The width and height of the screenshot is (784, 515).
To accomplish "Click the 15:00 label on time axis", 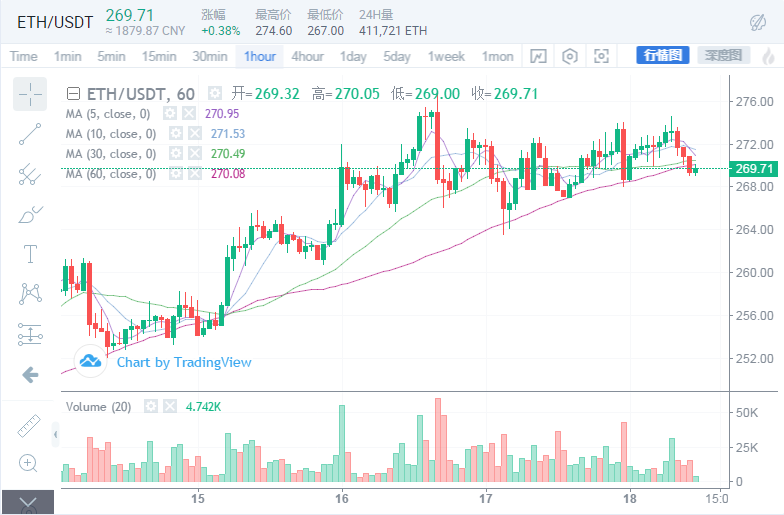I will [x=716, y=498].
